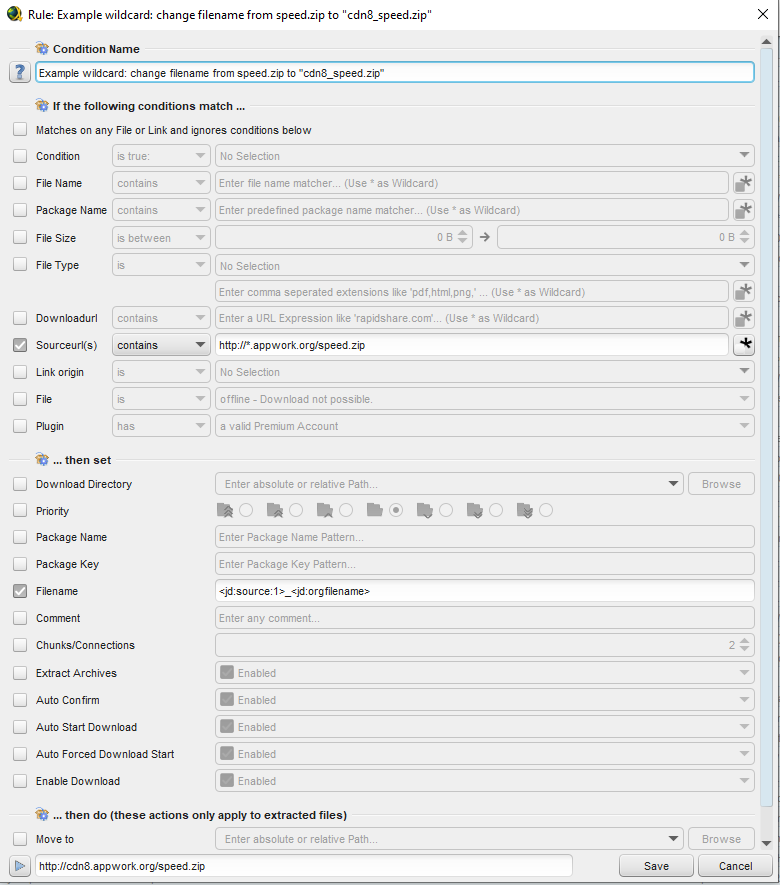Click the help question mark icon

click(19, 73)
